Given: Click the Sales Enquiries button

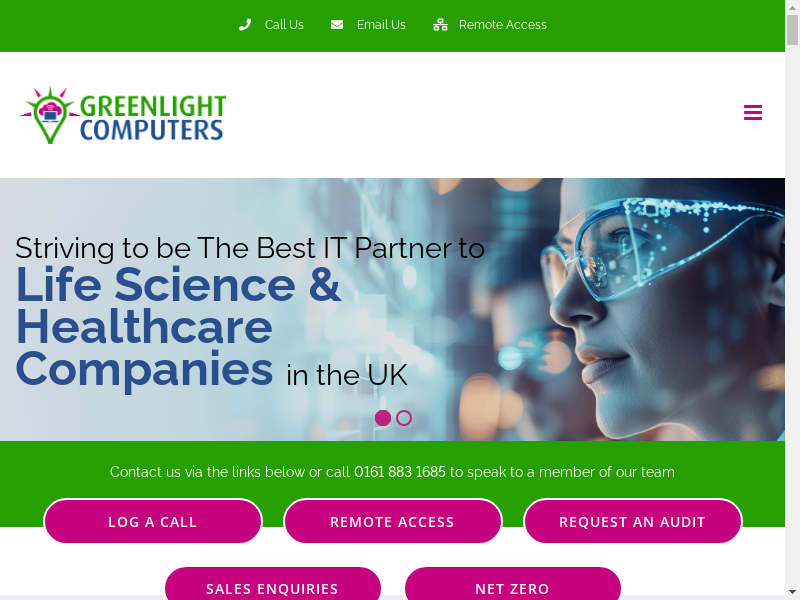Looking at the screenshot, I should [272, 585].
